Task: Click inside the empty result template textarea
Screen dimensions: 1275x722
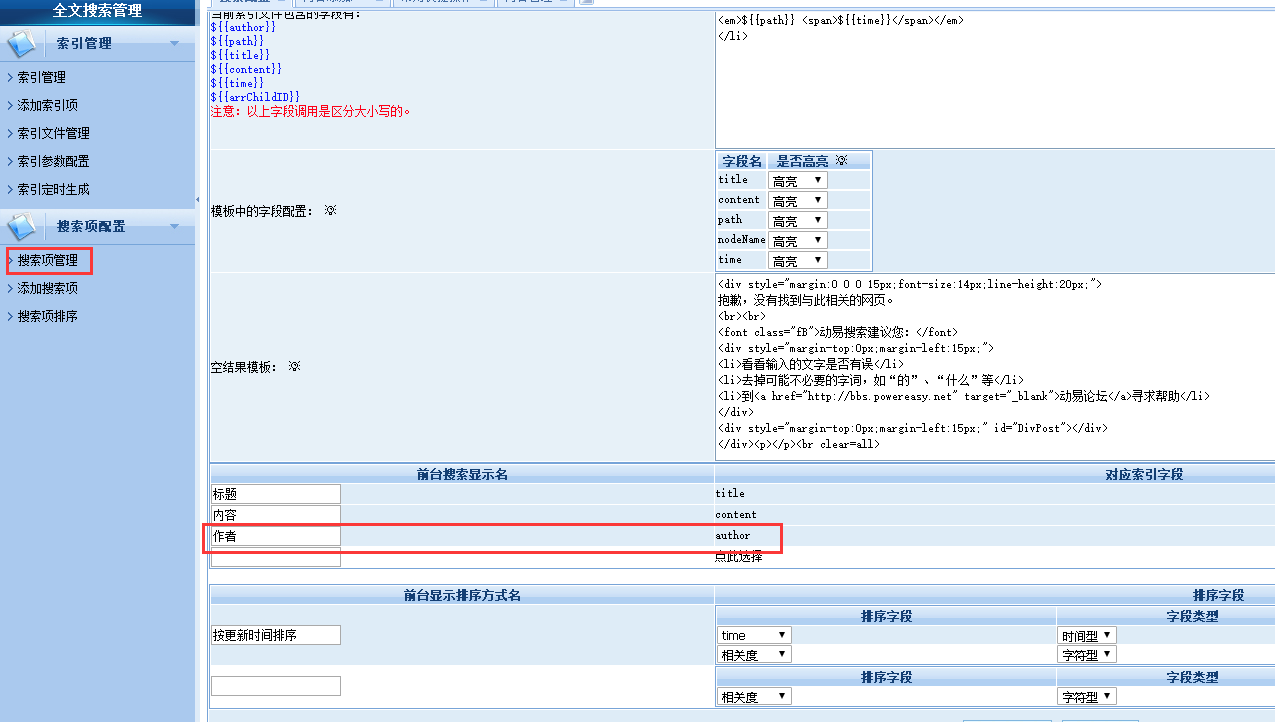Action: click(x=990, y=365)
